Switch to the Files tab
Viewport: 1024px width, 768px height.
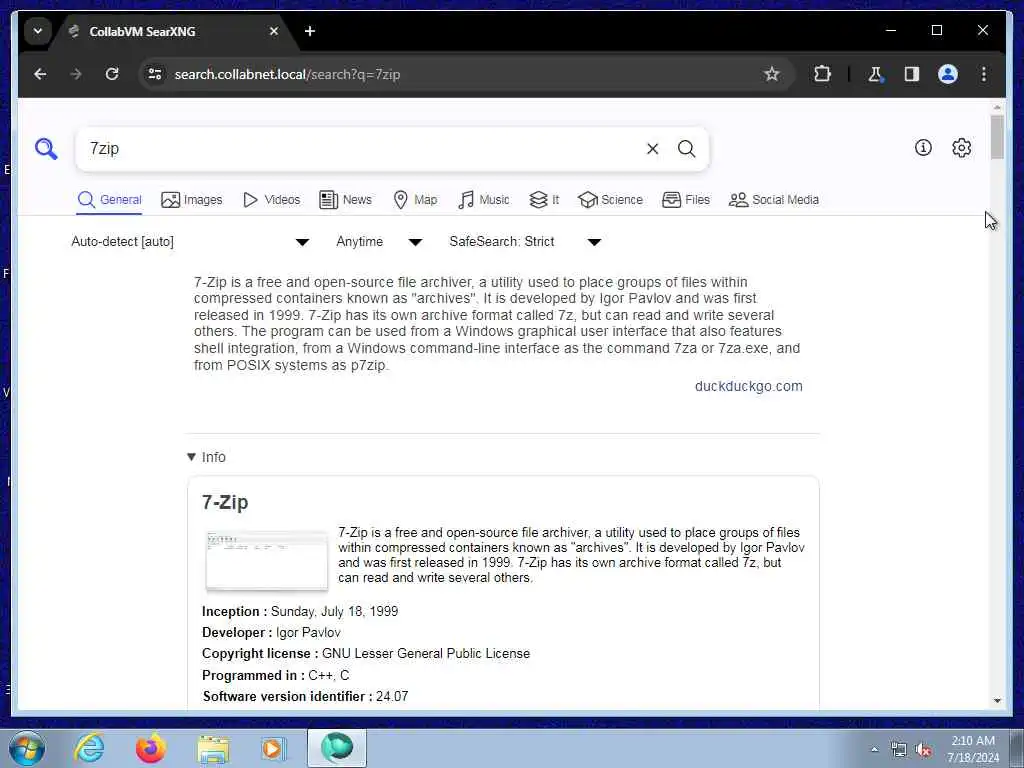(x=686, y=200)
